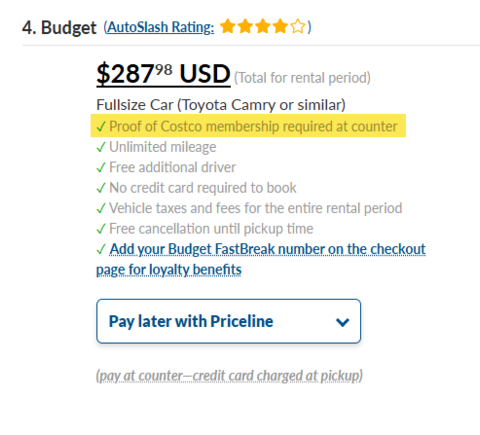Expand the Pay later with Priceline dropdown
Viewport: 480px width, 435px height.
[x=229, y=321]
